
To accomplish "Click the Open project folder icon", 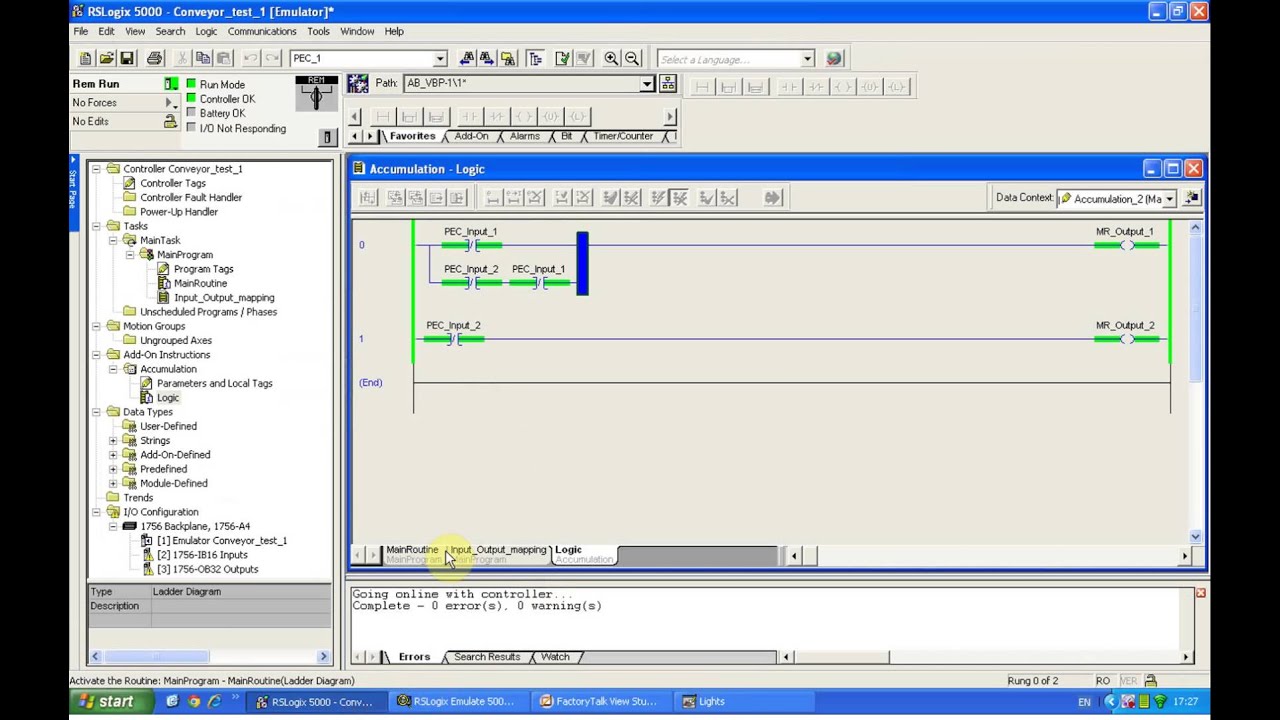I will [106, 59].
